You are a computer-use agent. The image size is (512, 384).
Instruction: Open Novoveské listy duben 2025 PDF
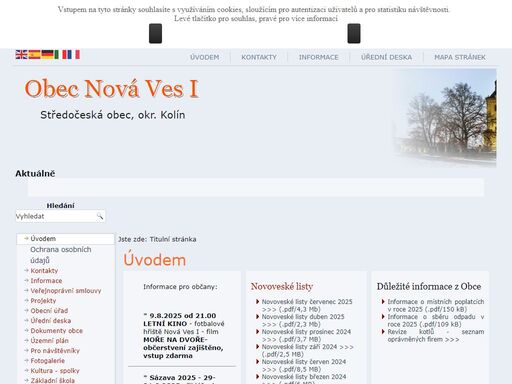pos(303,320)
